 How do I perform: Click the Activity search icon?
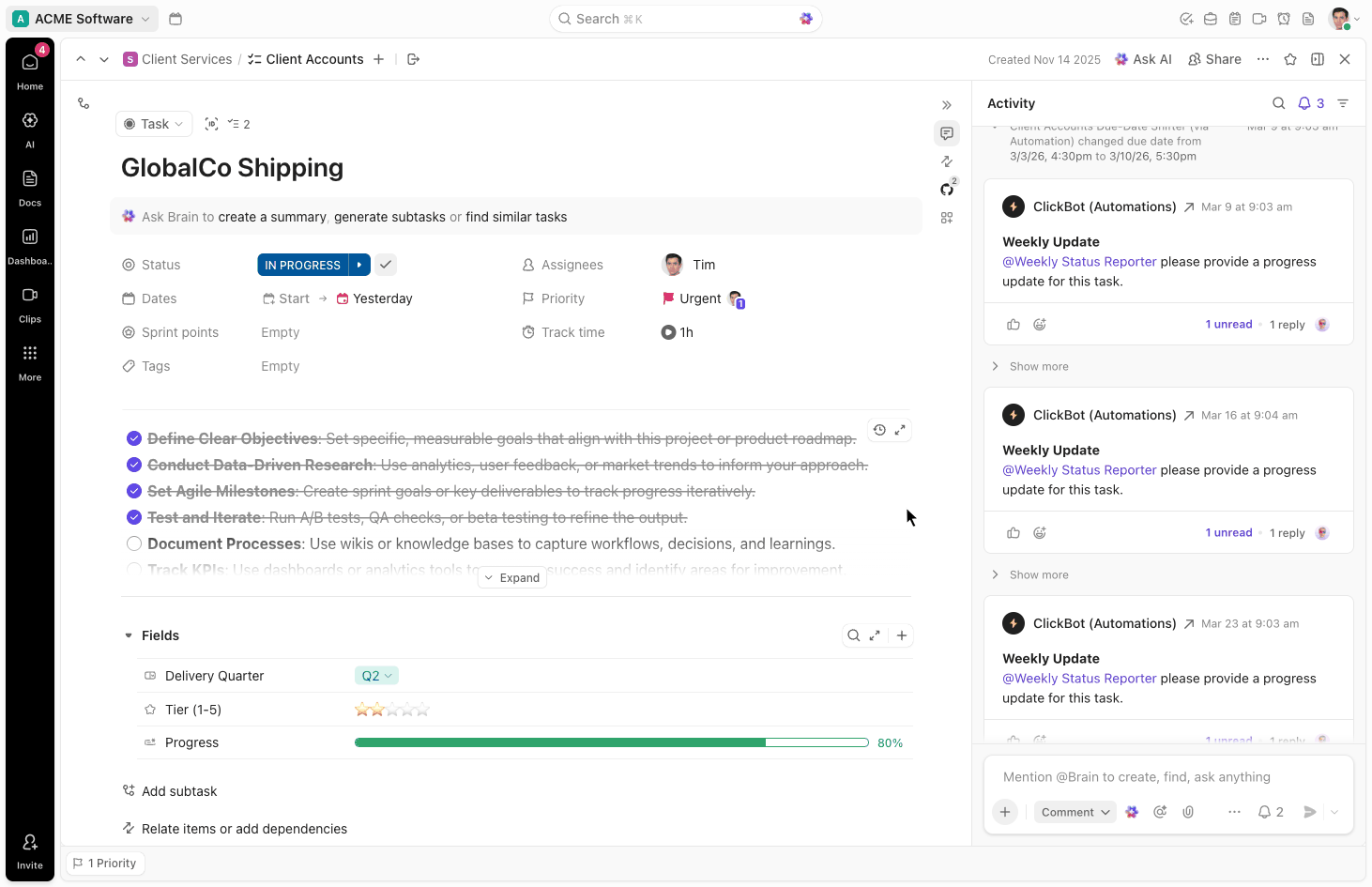pyautogui.click(x=1278, y=103)
